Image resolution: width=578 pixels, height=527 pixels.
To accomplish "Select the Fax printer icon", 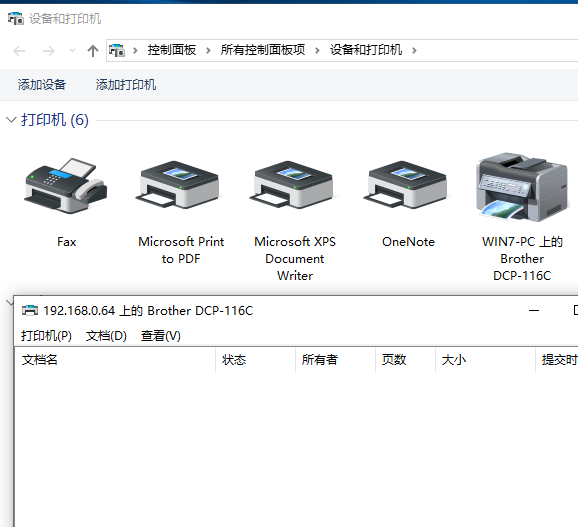I will coord(66,186).
